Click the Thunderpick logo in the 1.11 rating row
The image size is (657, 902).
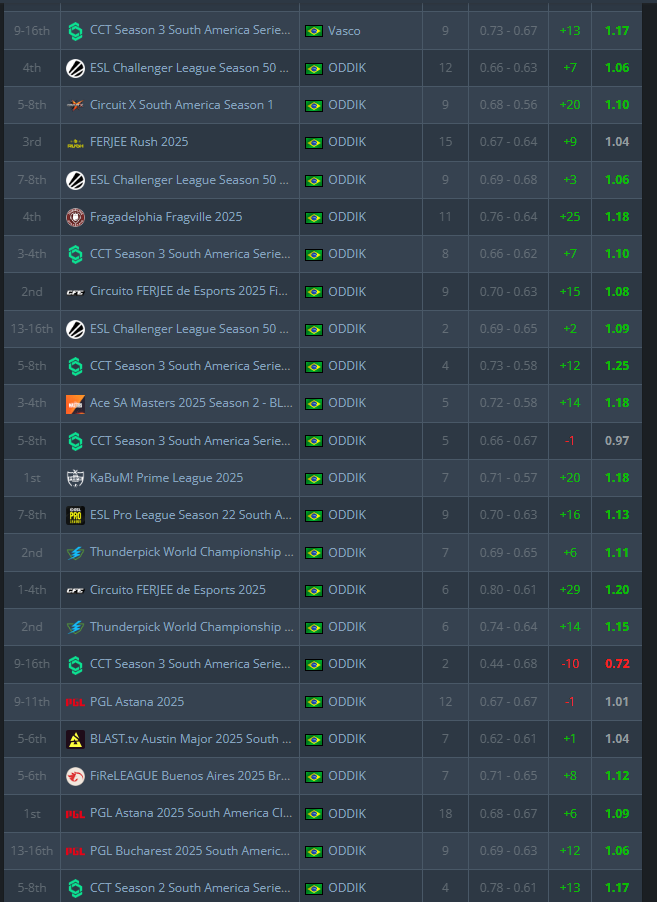tap(75, 553)
